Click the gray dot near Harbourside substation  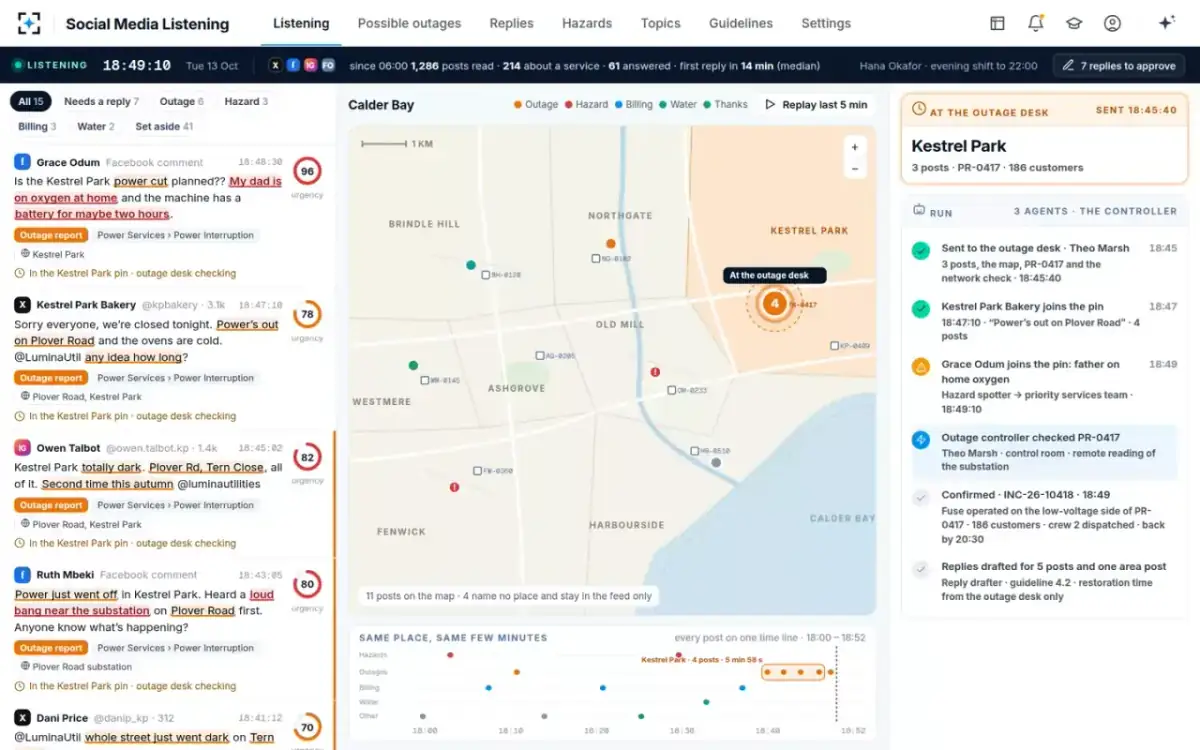[x=715, y=462]
